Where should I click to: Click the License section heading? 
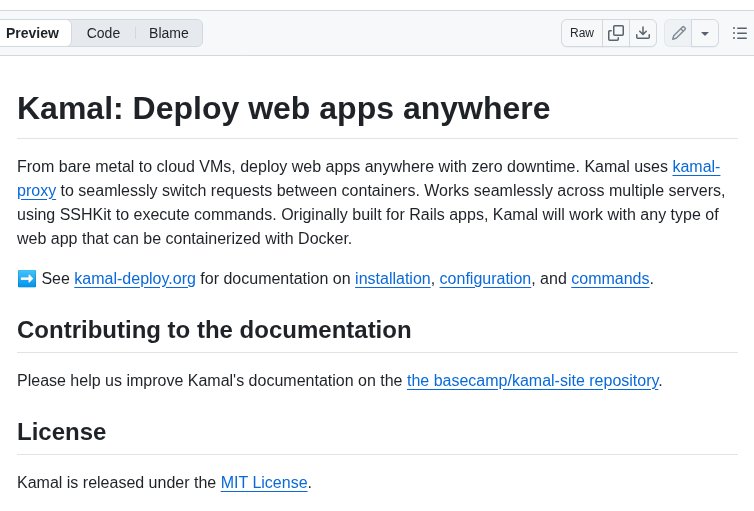61,432
